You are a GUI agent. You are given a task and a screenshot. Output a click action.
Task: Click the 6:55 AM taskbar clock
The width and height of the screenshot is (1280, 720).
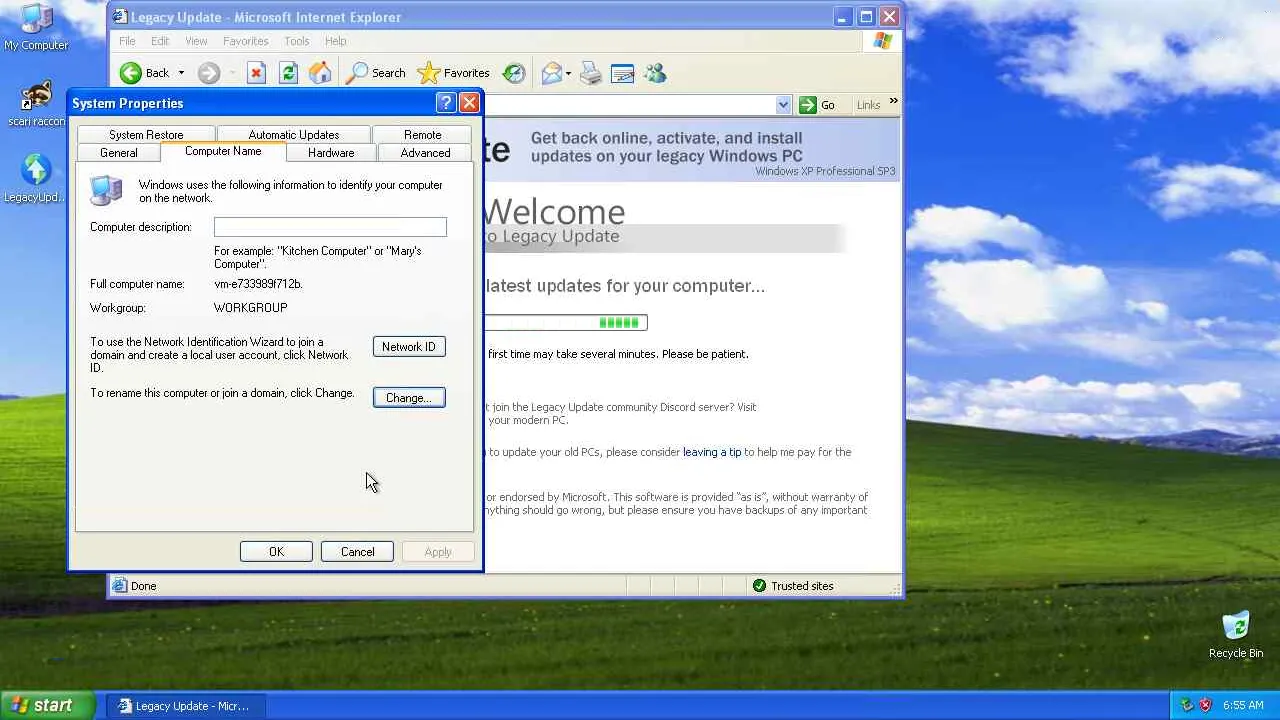pyautogui.click(x=1243, y=705)
